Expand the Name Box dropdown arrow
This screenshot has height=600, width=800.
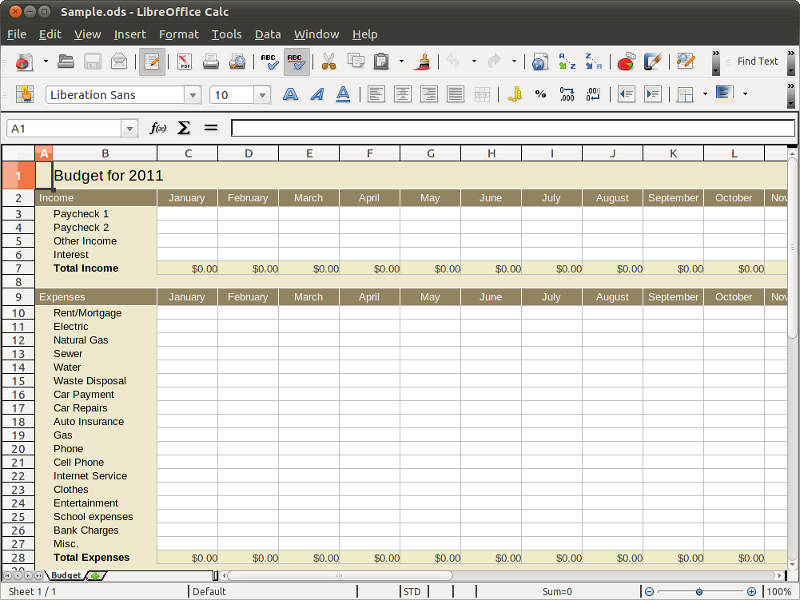coord(129,128)
